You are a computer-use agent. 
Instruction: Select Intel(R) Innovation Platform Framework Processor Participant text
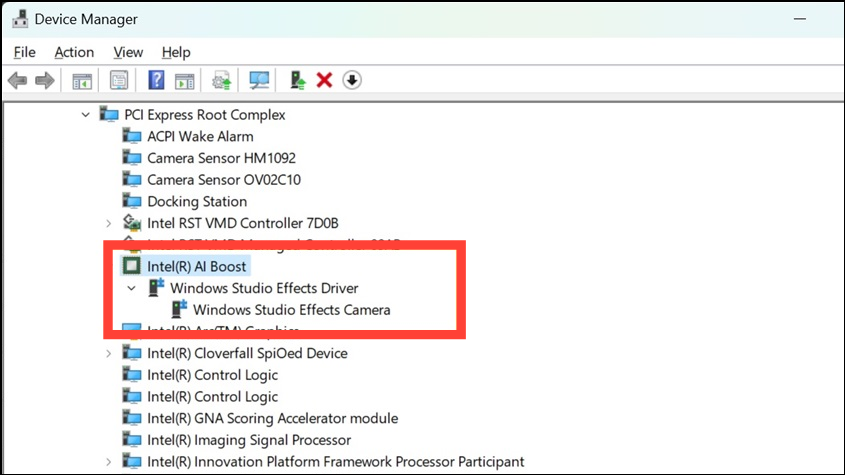point(335,462)
